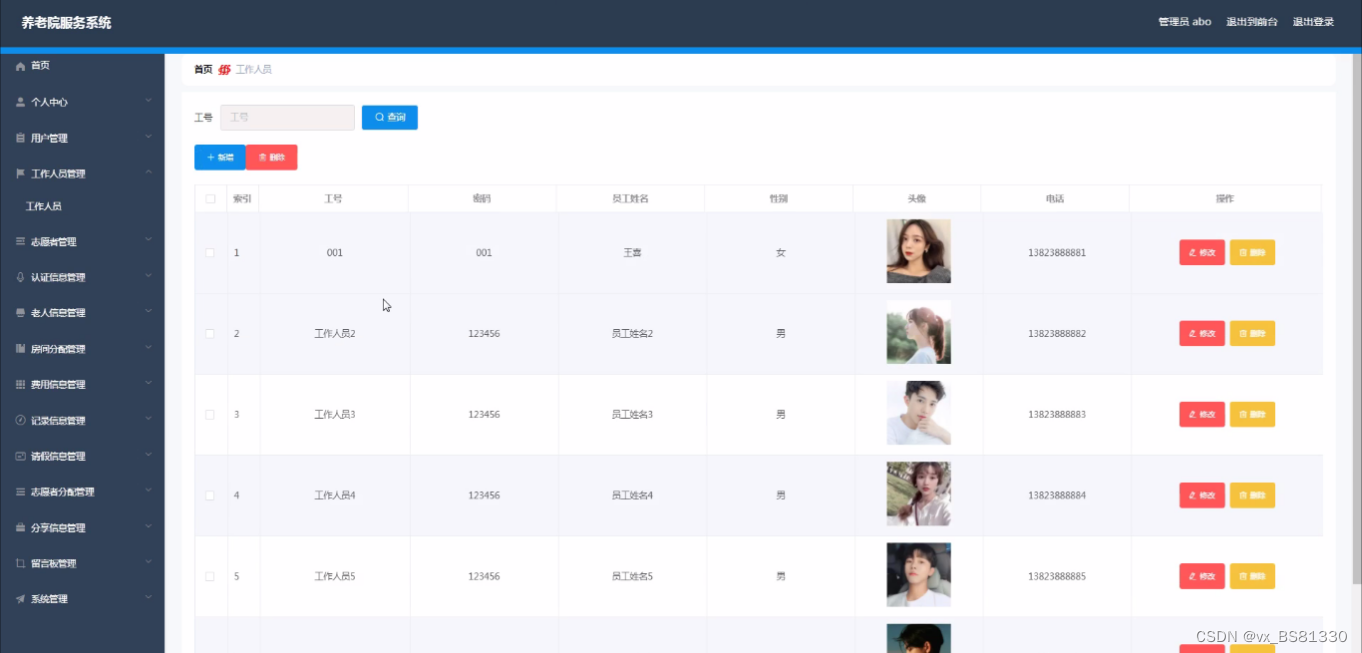Expand 老人信息管理 using its chevron arrow

pyautogui.click(x=148, y=312)
